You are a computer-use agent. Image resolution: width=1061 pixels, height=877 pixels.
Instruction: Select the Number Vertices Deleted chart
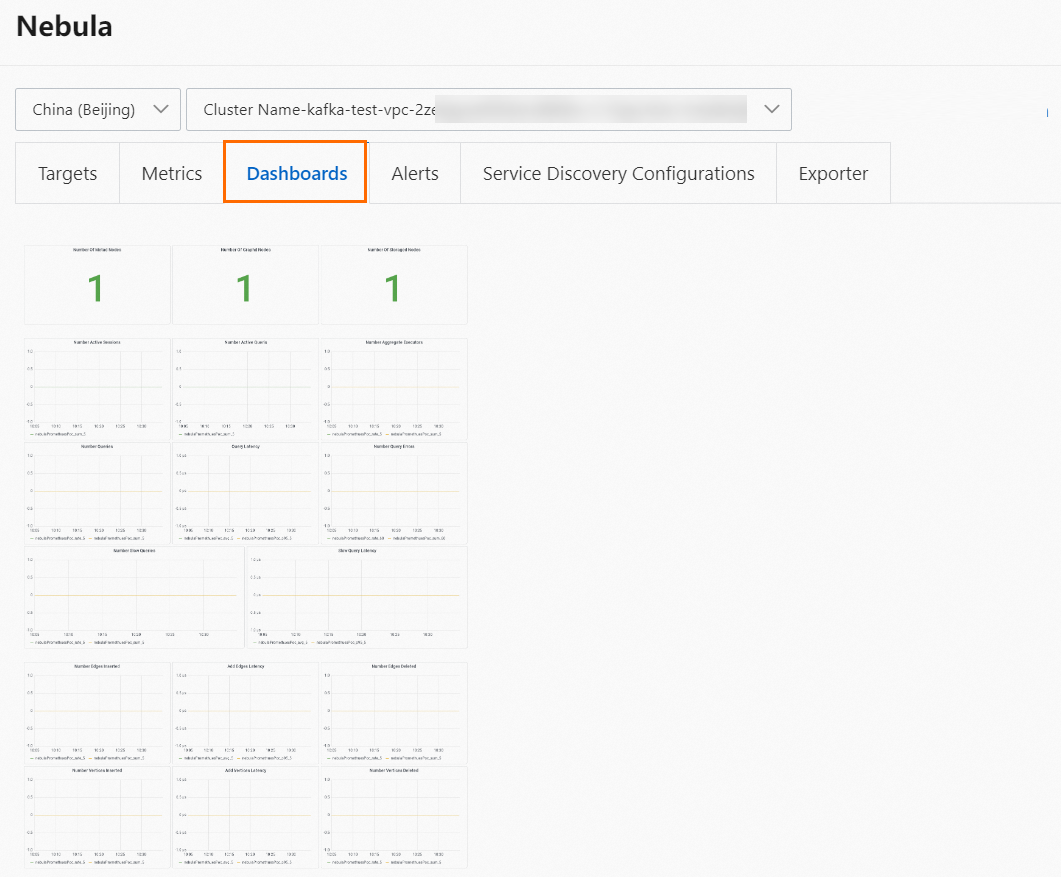[394, 817]
